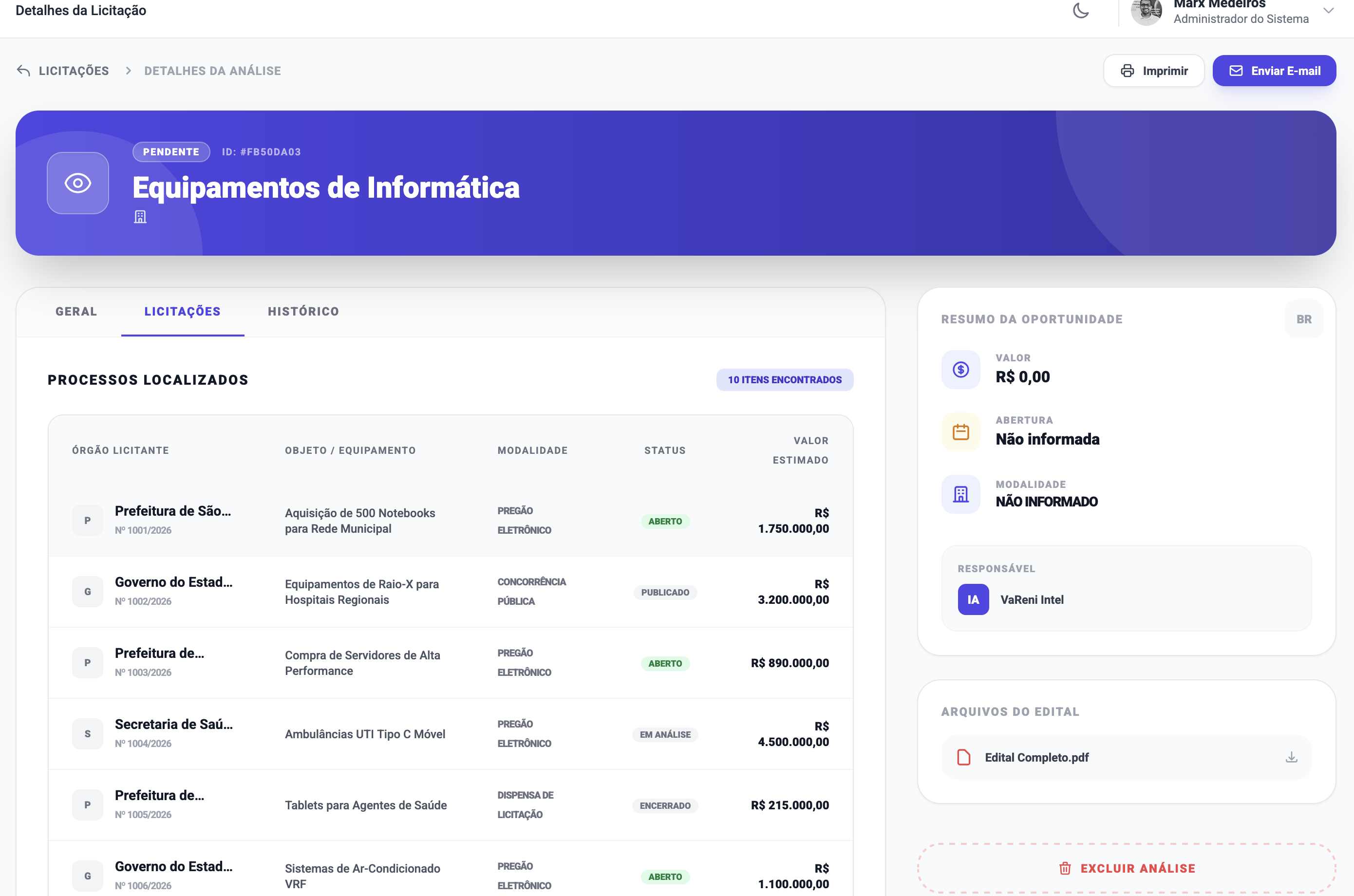The width and height of the screenshot is (1354, 896).
Task: Click the Imprimir print button
Action: 1154,71
